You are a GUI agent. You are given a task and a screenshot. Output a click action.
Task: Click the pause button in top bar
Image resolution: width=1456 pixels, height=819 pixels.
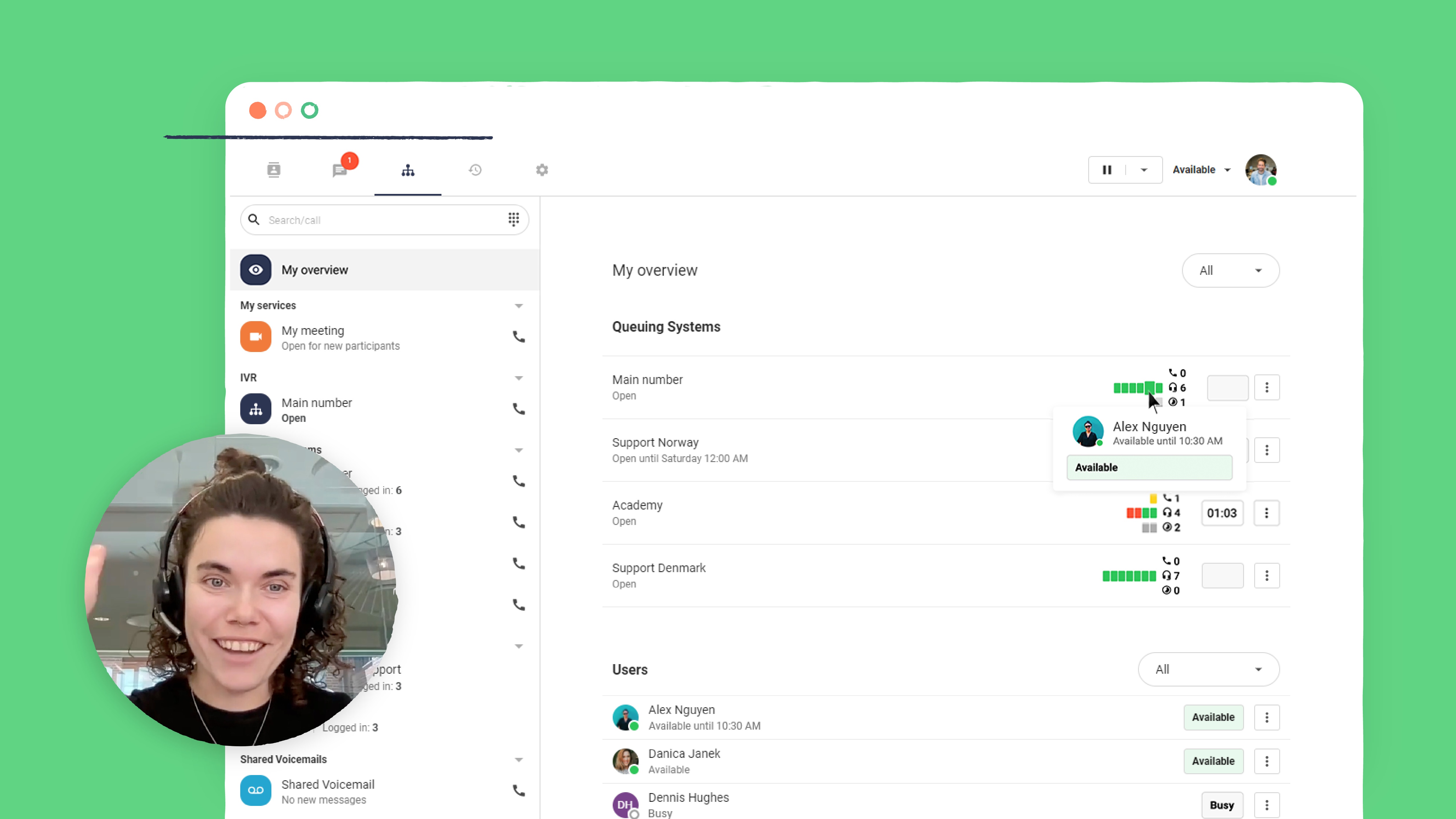[1107, 169]
